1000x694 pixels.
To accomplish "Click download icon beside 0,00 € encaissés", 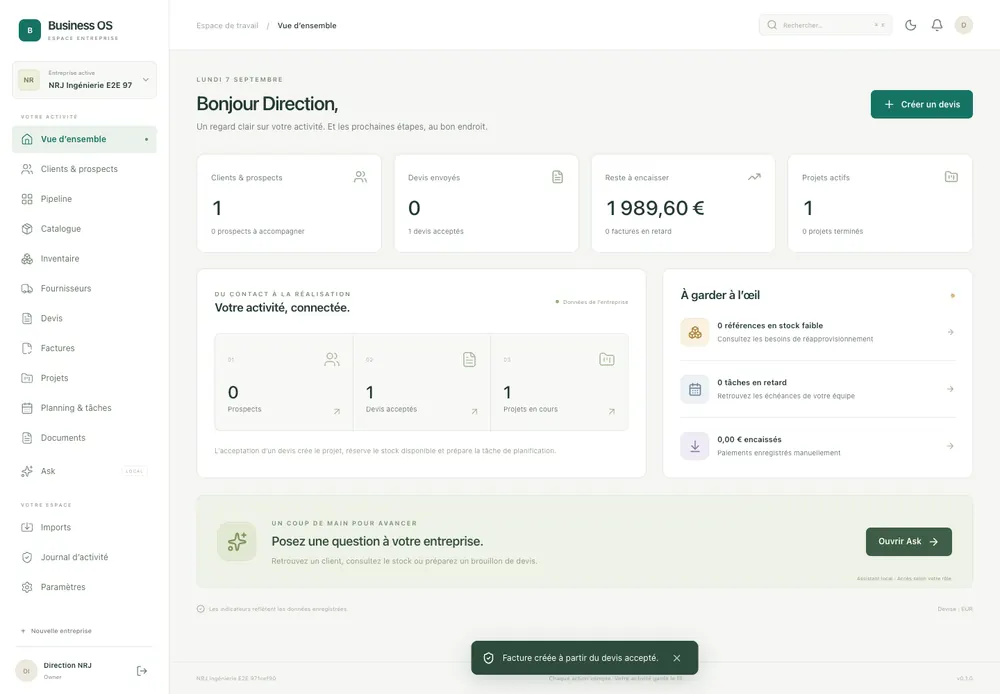I will pyautogui.click(x=695, y=446).
